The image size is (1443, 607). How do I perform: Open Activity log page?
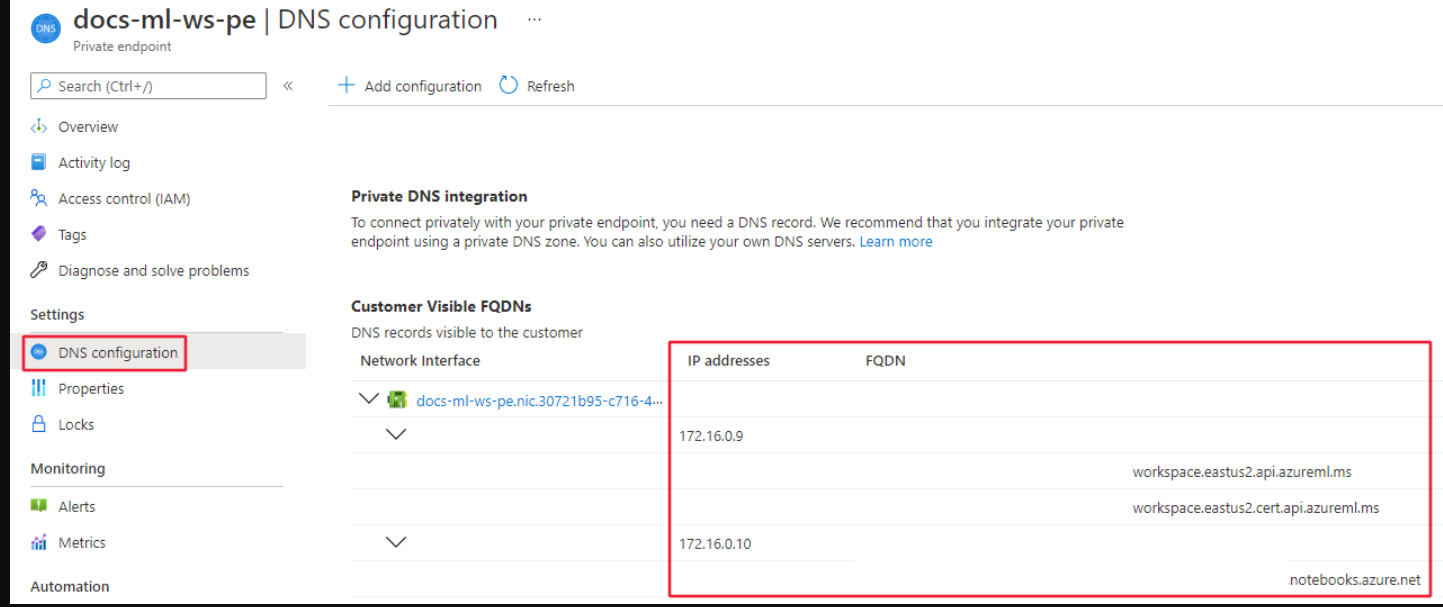click(94, 163)
